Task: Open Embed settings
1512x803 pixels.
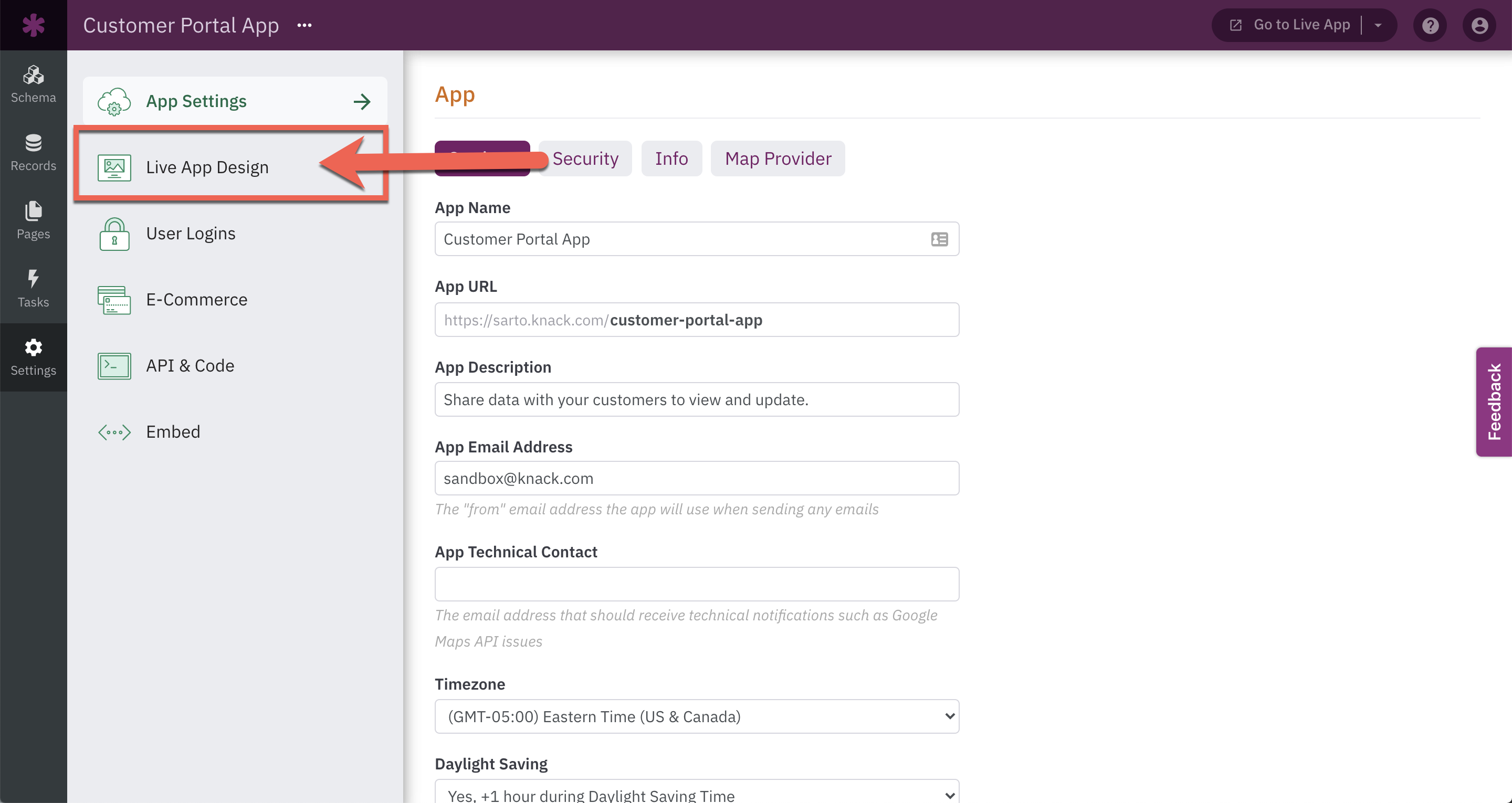Action: (x=235, y=432)
